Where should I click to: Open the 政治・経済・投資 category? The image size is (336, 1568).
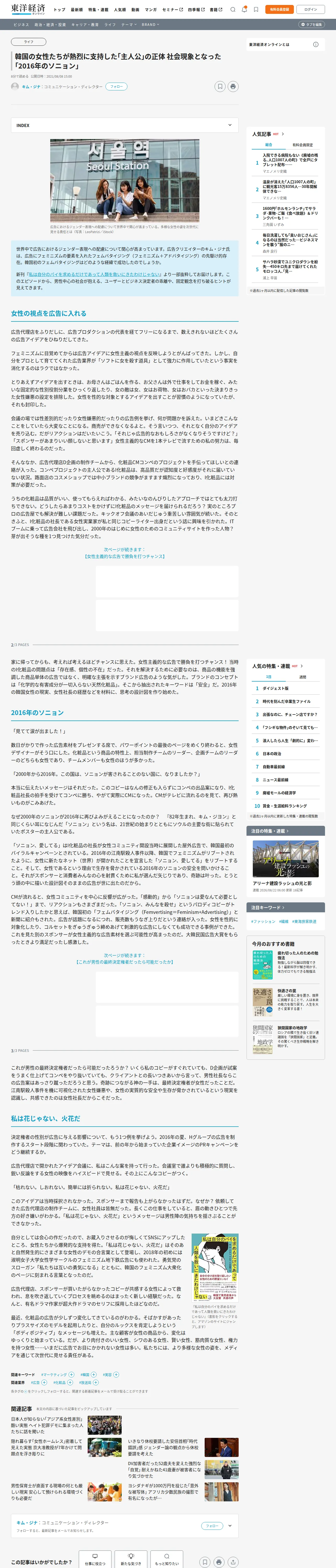pos(50,24)
